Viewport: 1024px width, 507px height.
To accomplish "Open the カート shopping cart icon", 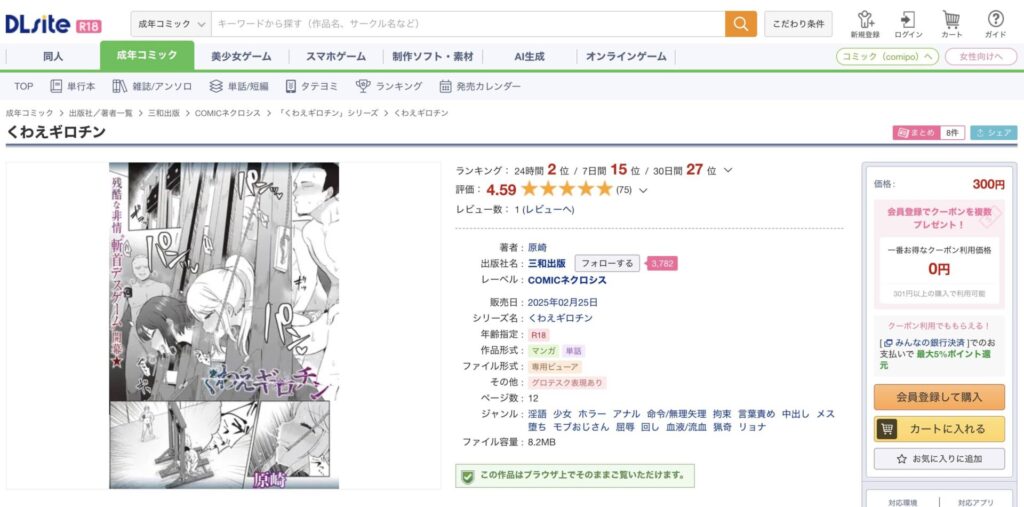I will point(952,24).
